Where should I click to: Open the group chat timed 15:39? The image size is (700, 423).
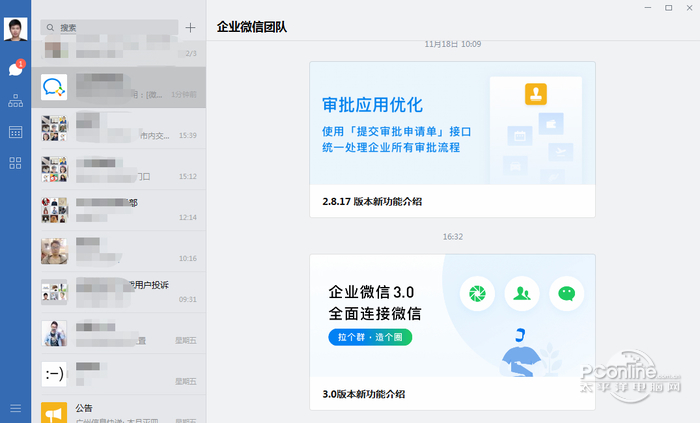(x=119, y=128)
